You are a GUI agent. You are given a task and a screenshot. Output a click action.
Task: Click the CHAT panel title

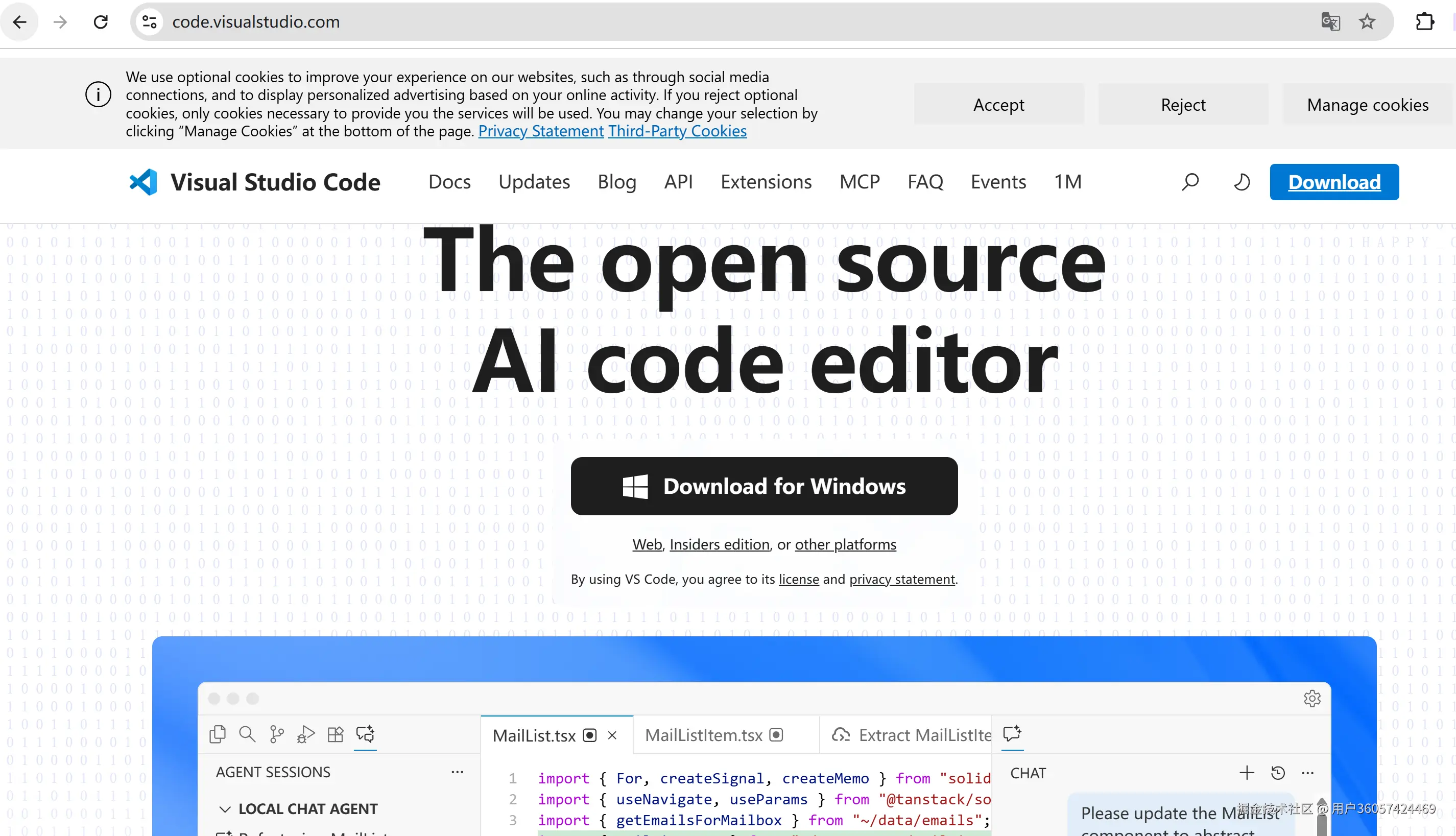click(1028, 773)
